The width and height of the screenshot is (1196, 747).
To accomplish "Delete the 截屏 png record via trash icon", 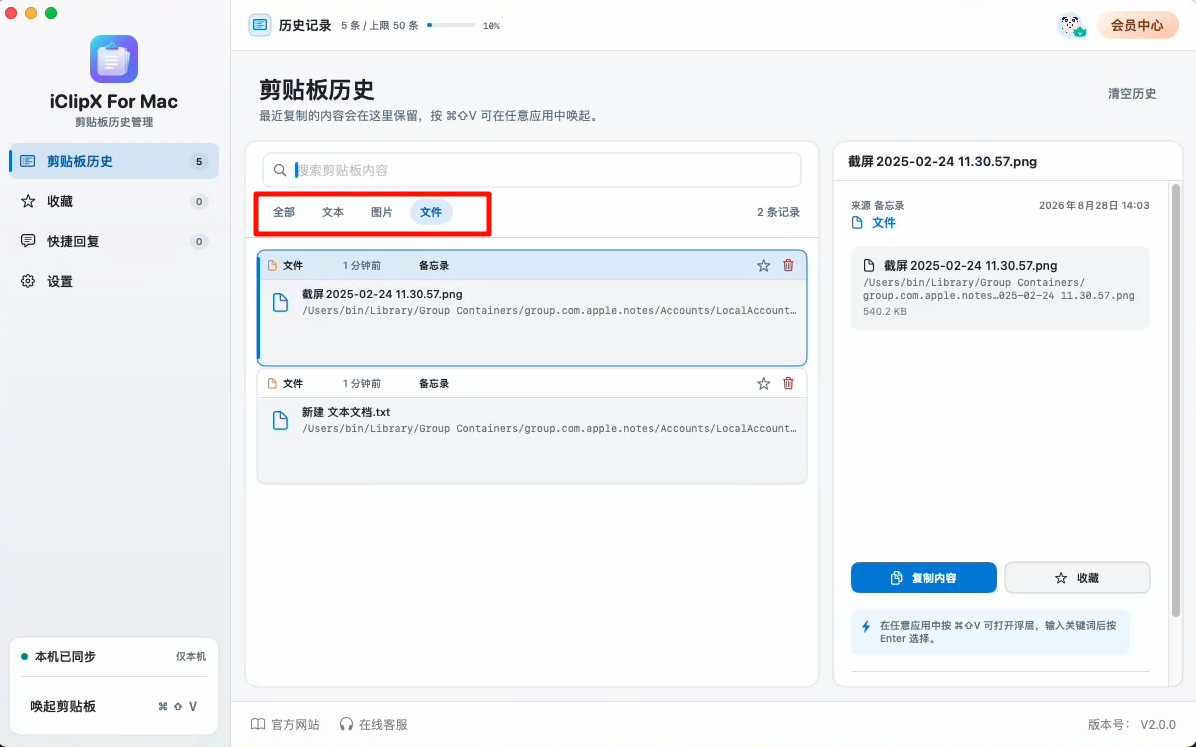I will 788,266.
